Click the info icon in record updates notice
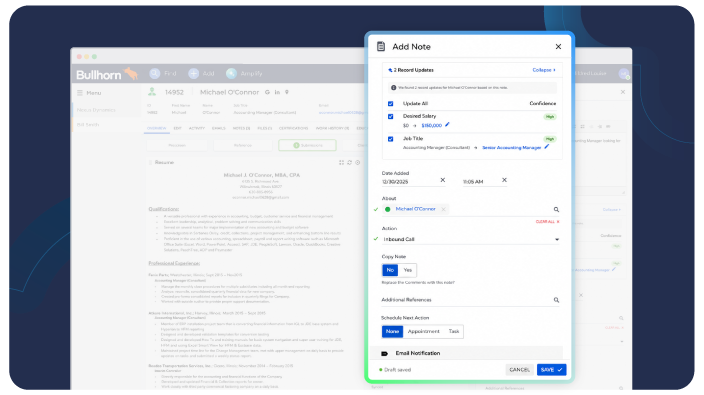Screen dimensions: 704x395 tap(393, 88)
